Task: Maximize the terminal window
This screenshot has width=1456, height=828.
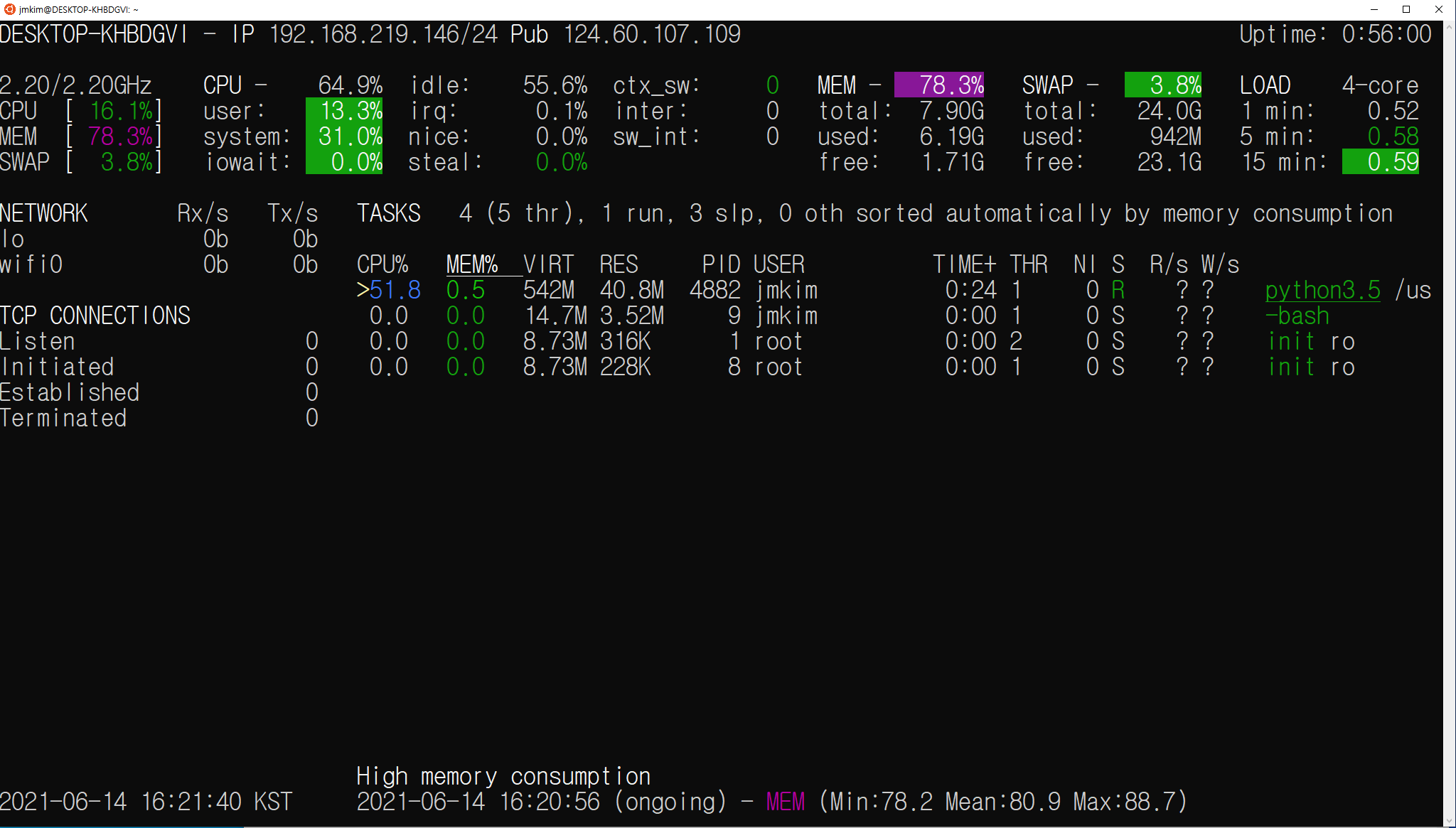Action: point(1406,9)
